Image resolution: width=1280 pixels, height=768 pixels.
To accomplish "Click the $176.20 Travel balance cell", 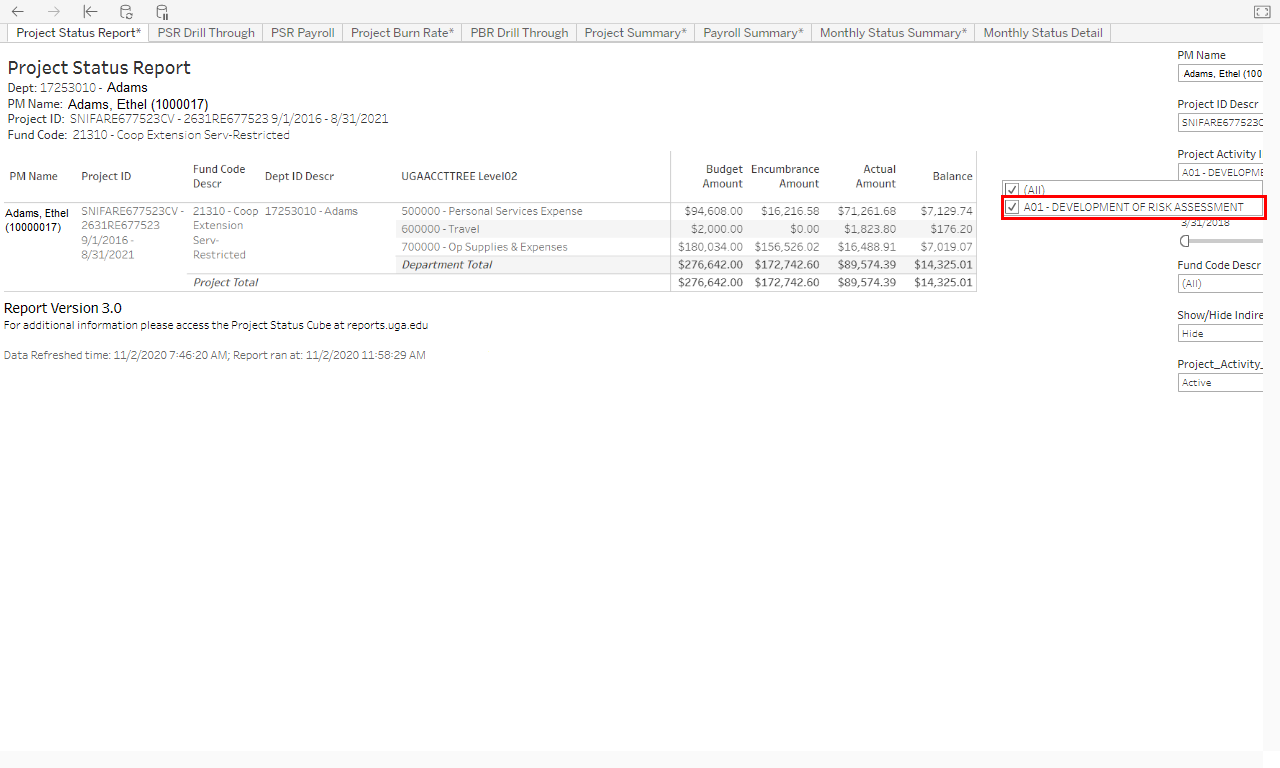I will click(x=951, y=229).
